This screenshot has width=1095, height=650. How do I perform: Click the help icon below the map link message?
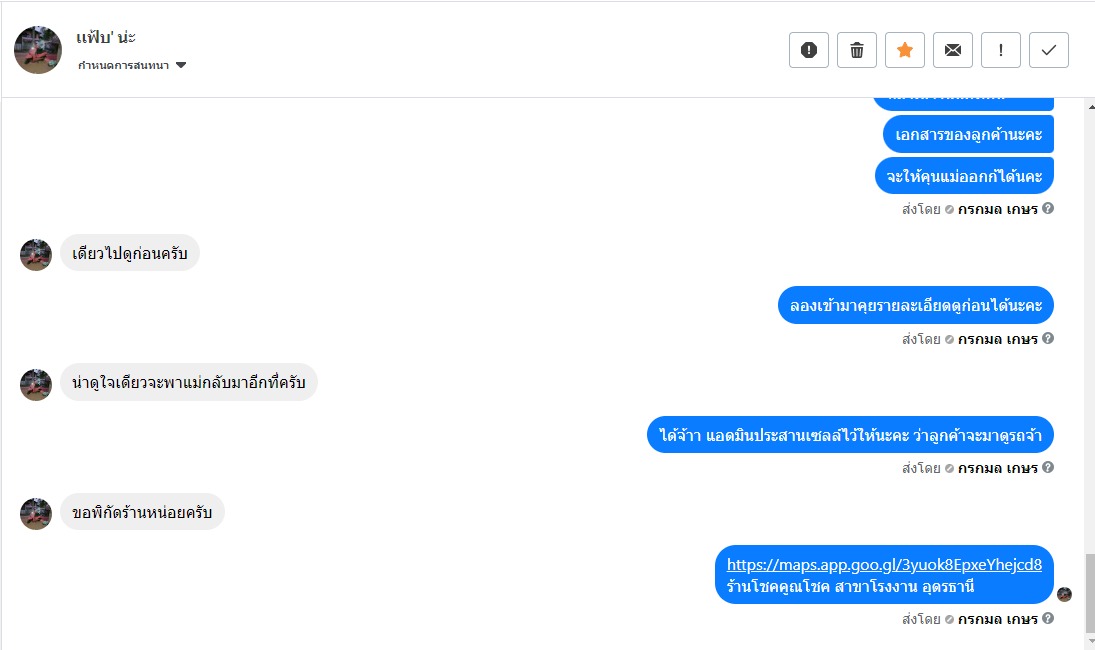coord(1048,618)
